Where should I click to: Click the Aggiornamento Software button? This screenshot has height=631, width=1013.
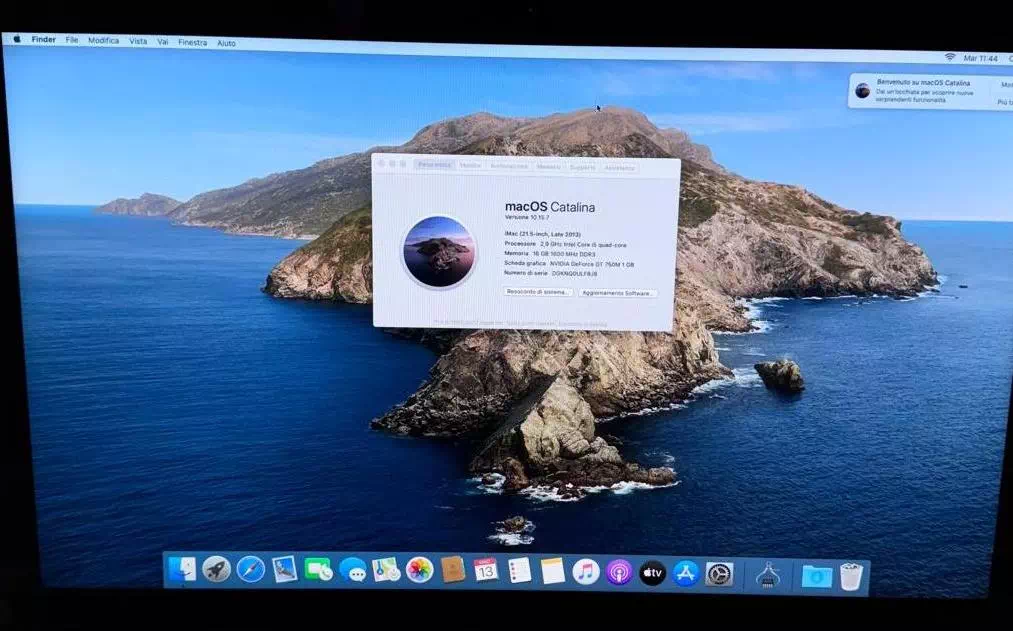(x=617, y=293)
